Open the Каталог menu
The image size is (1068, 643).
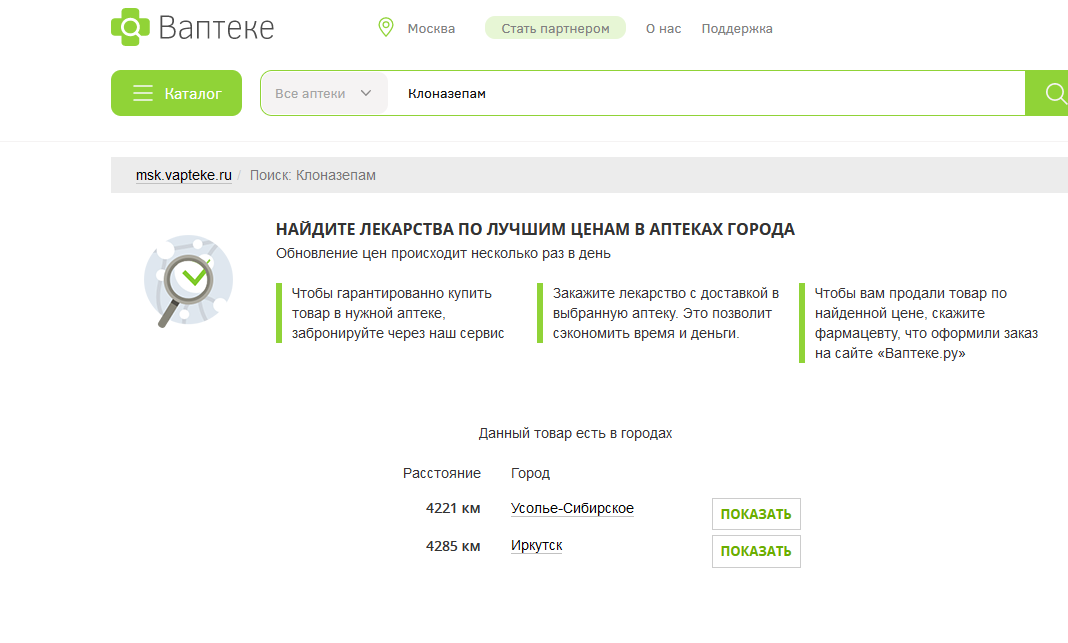pos(176,93)
